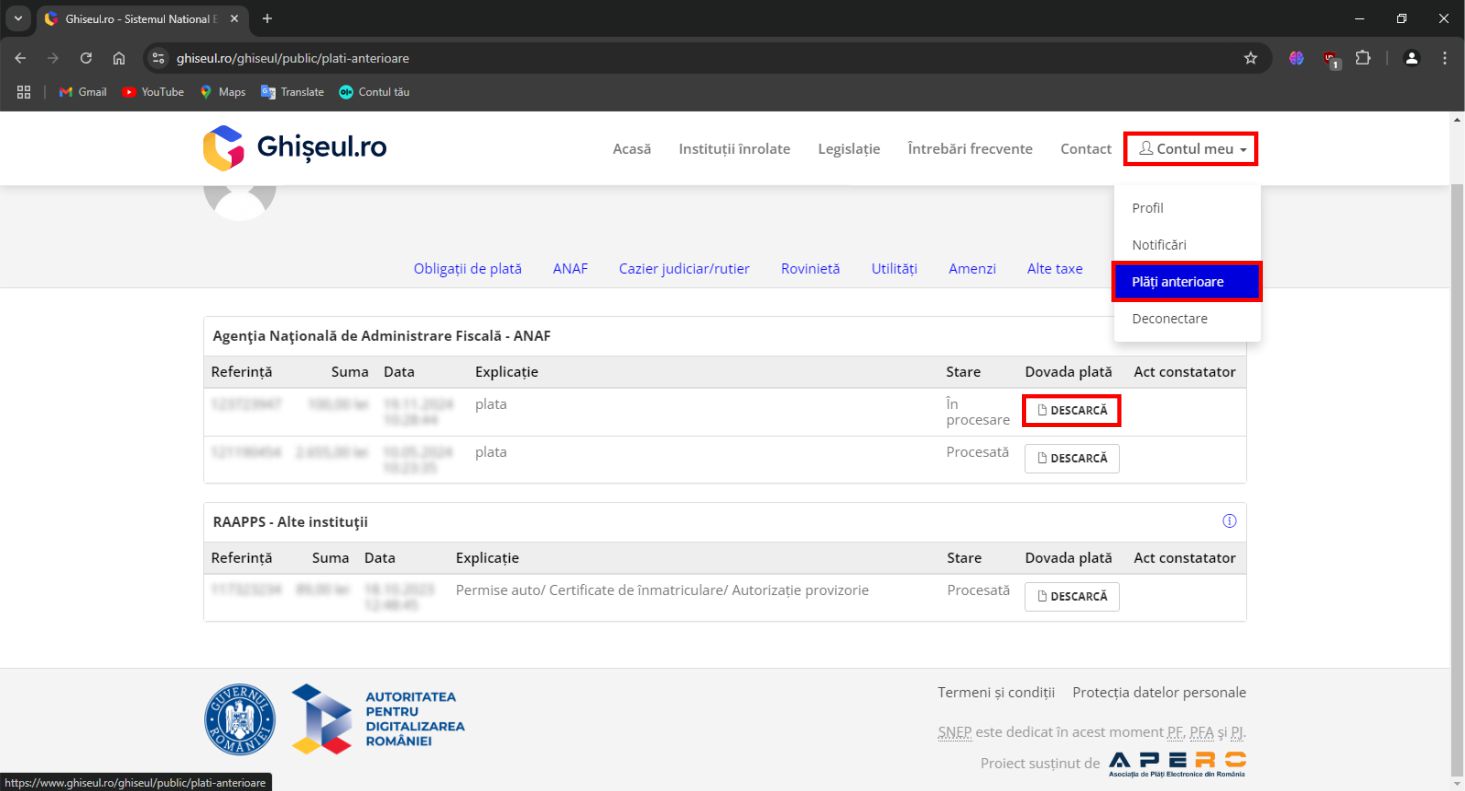This screenshot has height=791, width=1465.
Task: Click the address bar URL field
Action: point(700,58)
